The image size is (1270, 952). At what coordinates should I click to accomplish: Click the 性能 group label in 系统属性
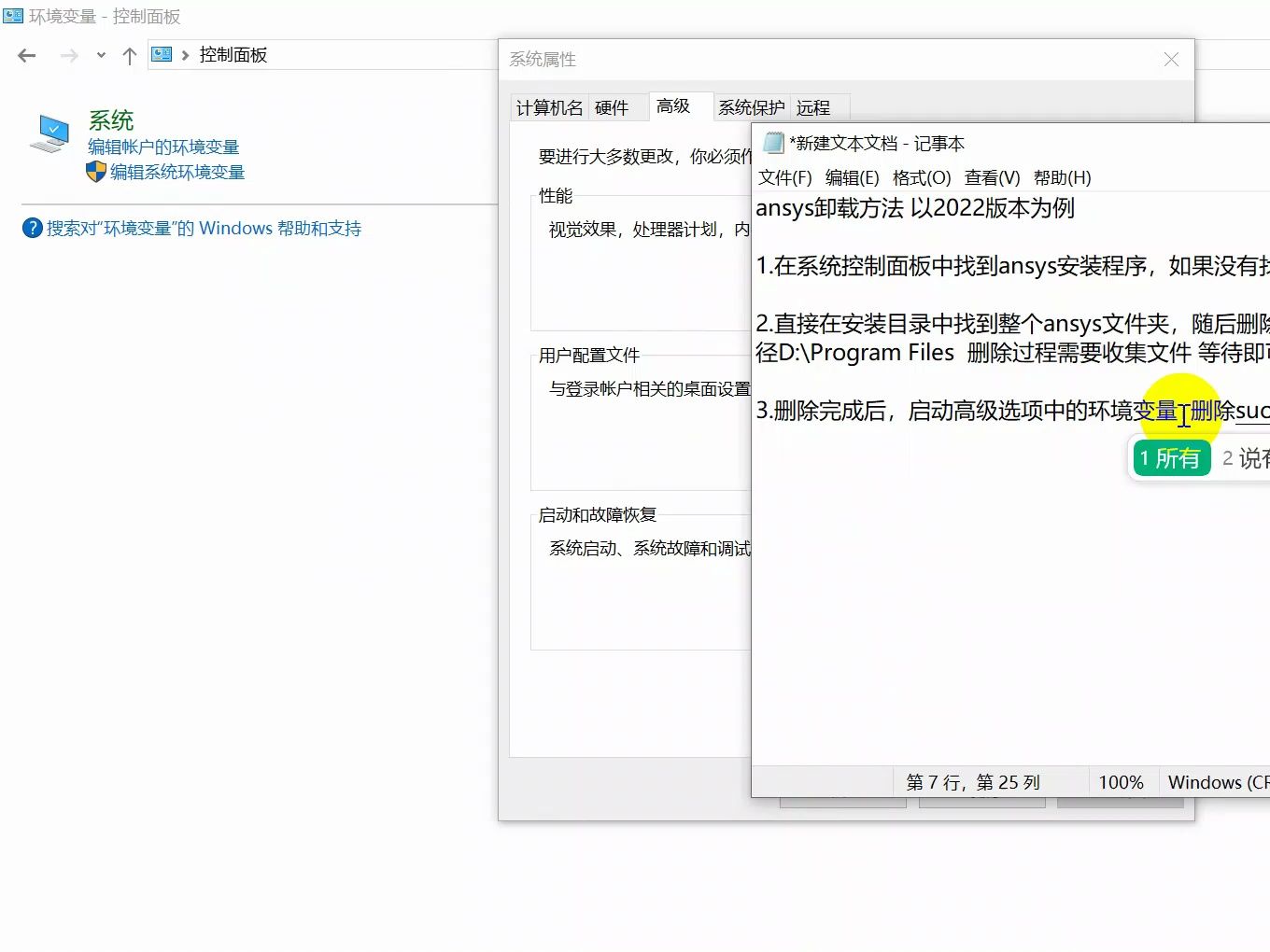click(556, 196)
